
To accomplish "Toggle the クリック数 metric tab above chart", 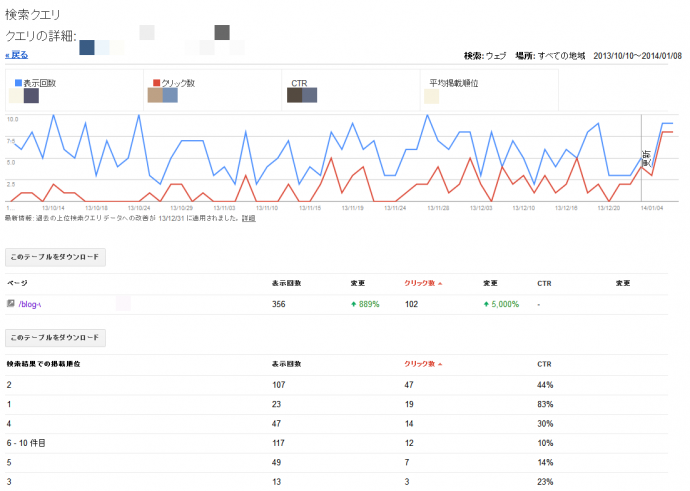I will click(213, 90).
